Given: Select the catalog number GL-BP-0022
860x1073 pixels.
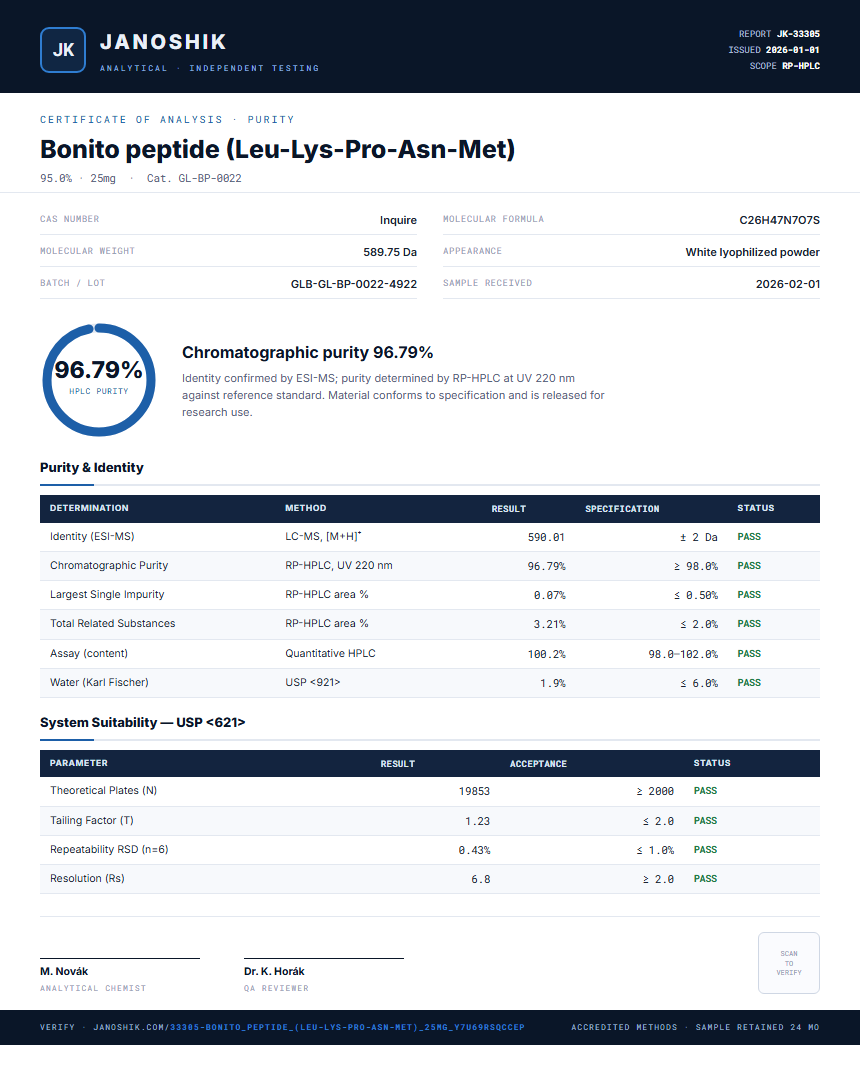Looking at the screenshot, I should coord(209,178).
